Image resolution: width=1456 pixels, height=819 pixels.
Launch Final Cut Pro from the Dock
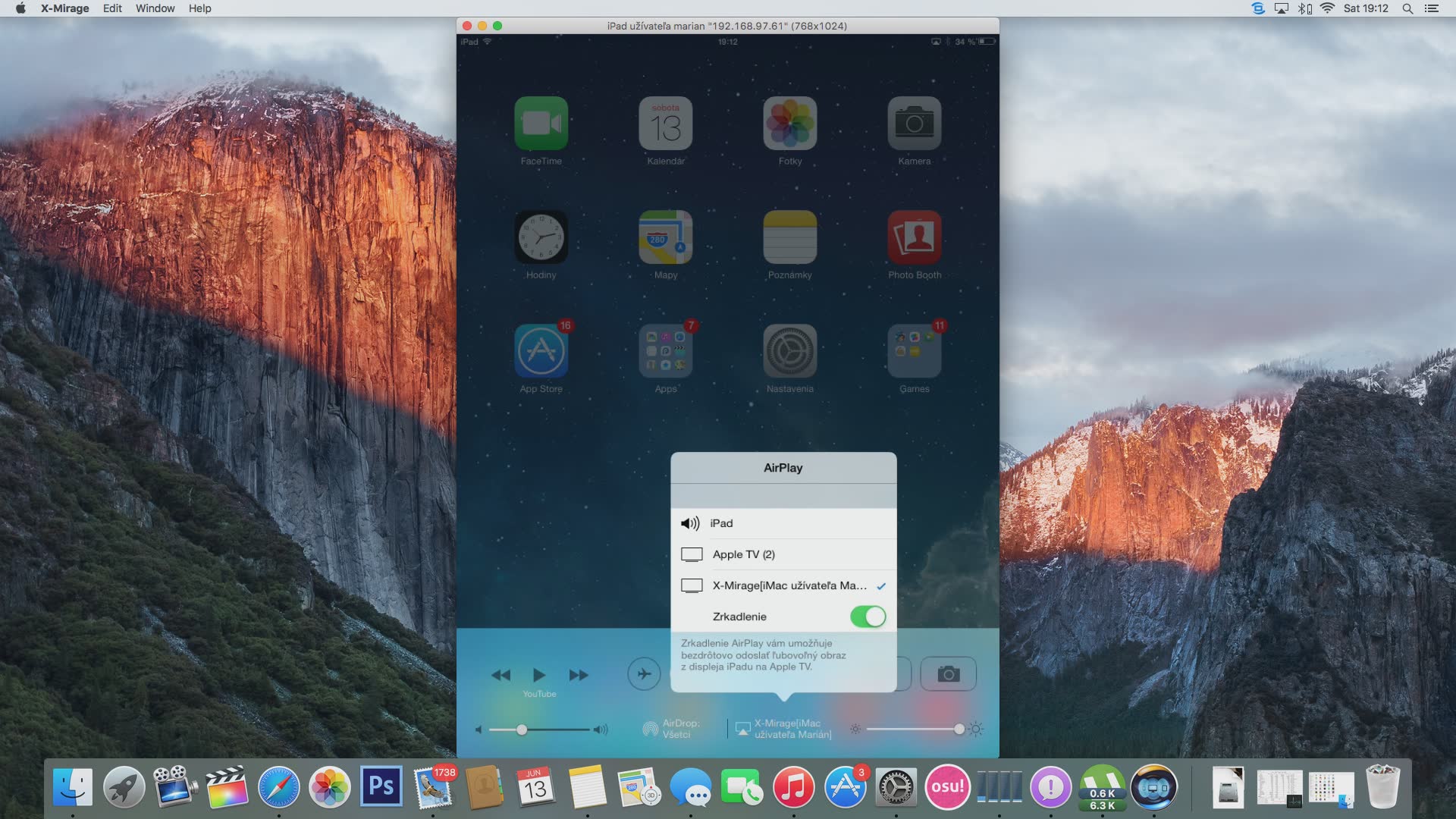coord(227,787)
